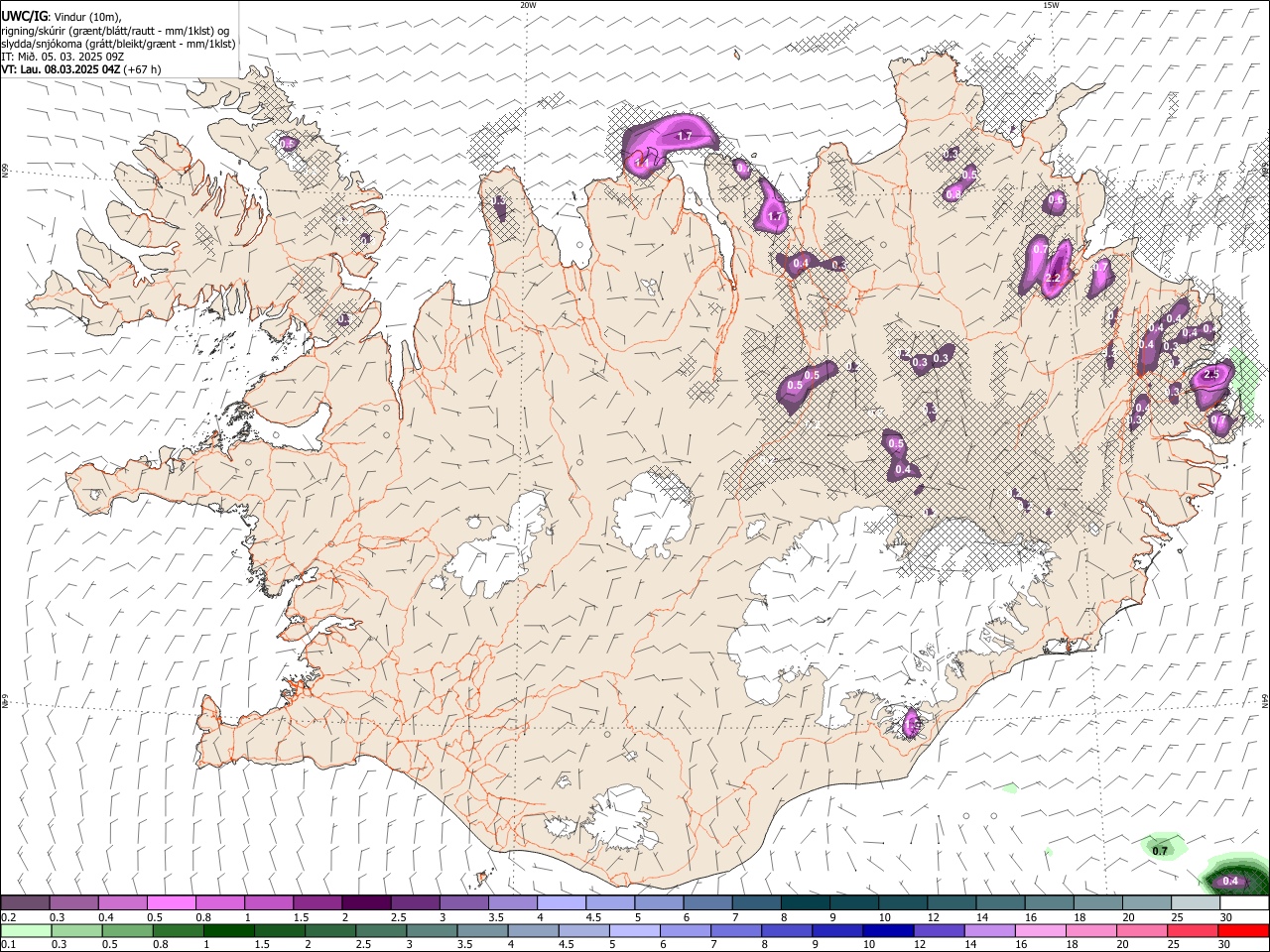Pick the red swatch at end of lower color scale
Image resolution: width=1270 pixels, height=952 pixels.
point(1242,931)
